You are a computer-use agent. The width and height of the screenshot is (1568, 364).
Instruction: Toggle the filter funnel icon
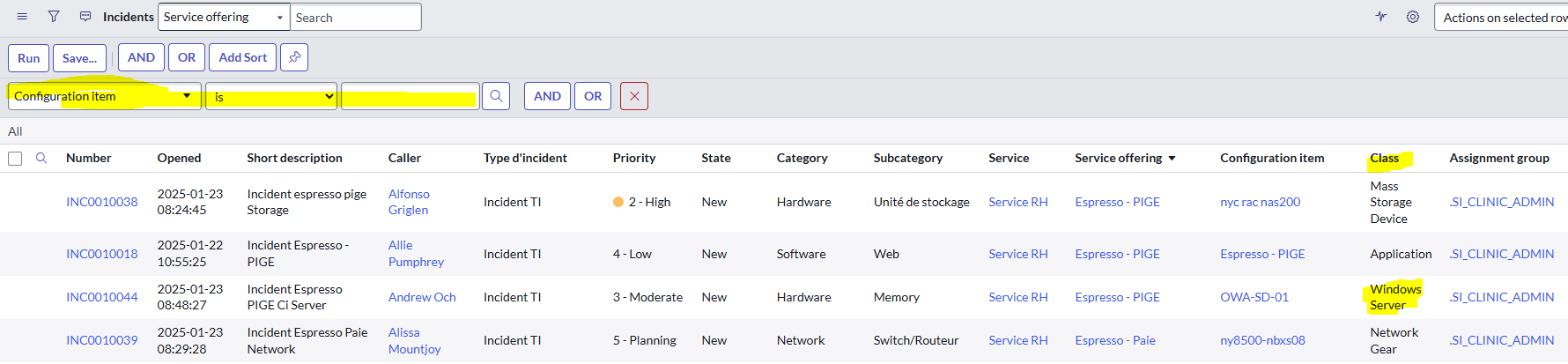pyautogui.click(x=54, y=17)
